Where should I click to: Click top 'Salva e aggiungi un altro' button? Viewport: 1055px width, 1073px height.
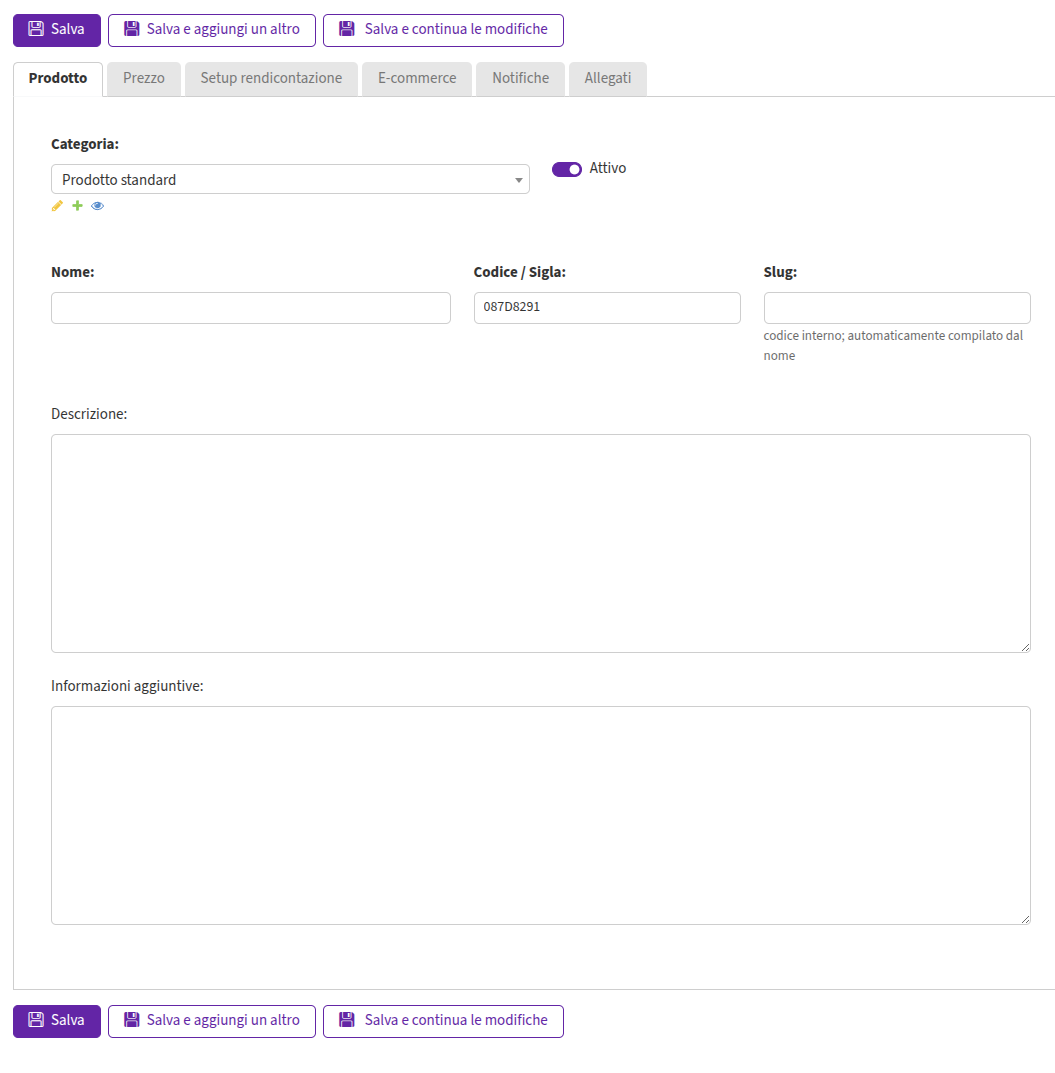(212, 30)
